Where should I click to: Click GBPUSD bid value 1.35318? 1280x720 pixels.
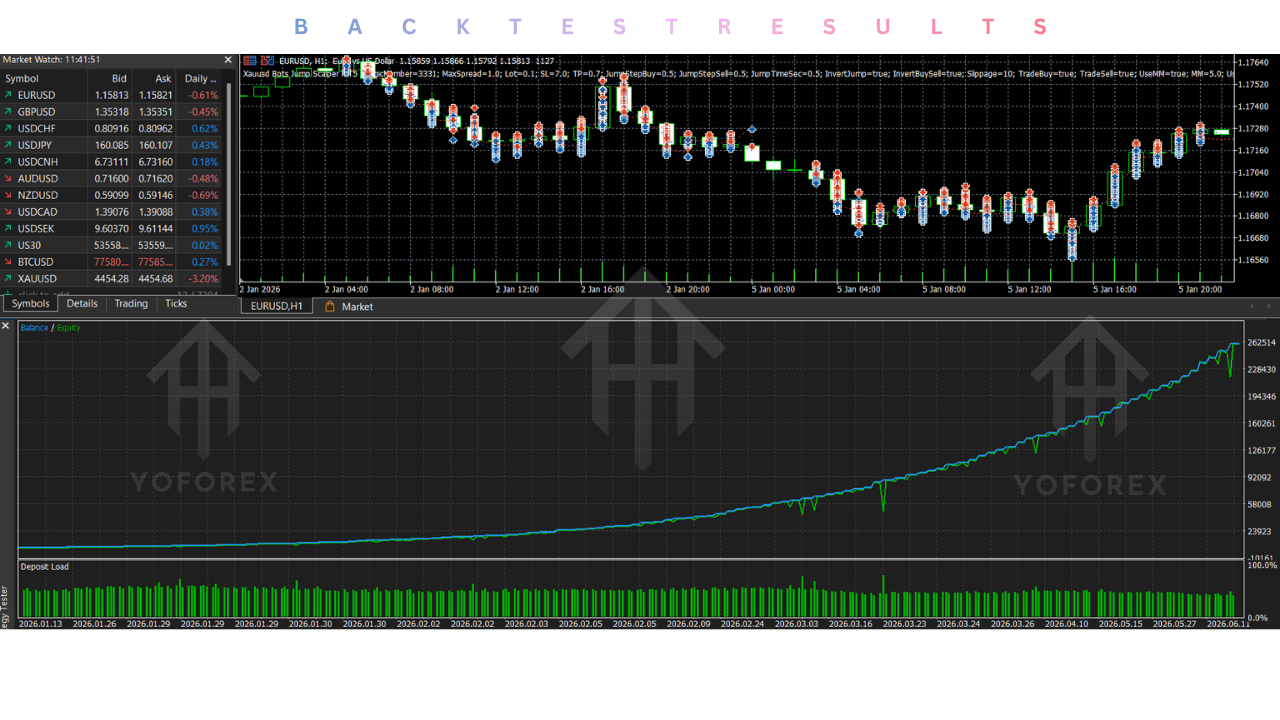(x=111, y=112)
